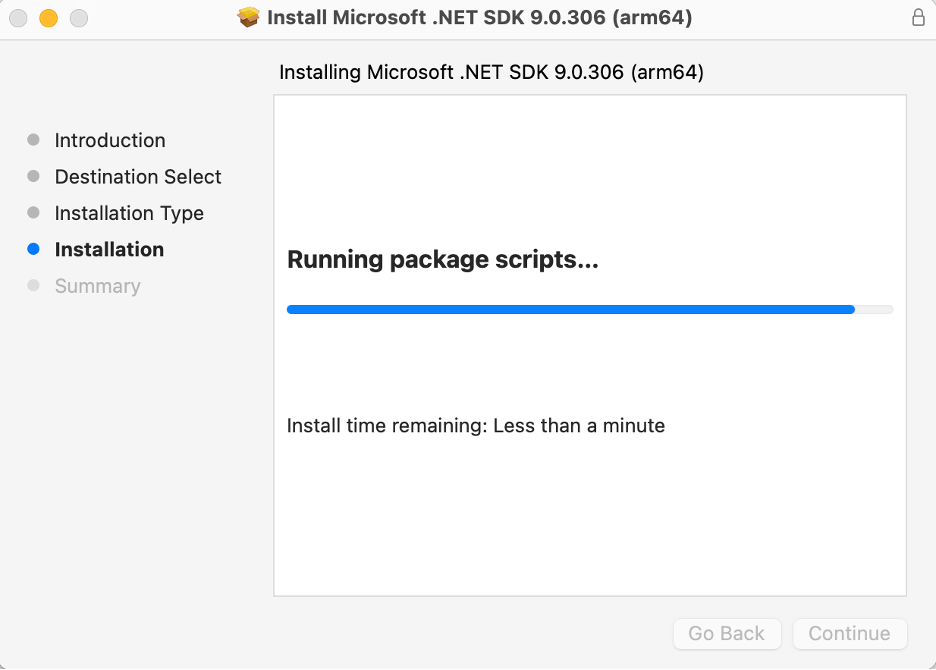This screenshot has height=670, width=936.
Task: Minimize the installer with yellow button
Action: coord(48,18)
